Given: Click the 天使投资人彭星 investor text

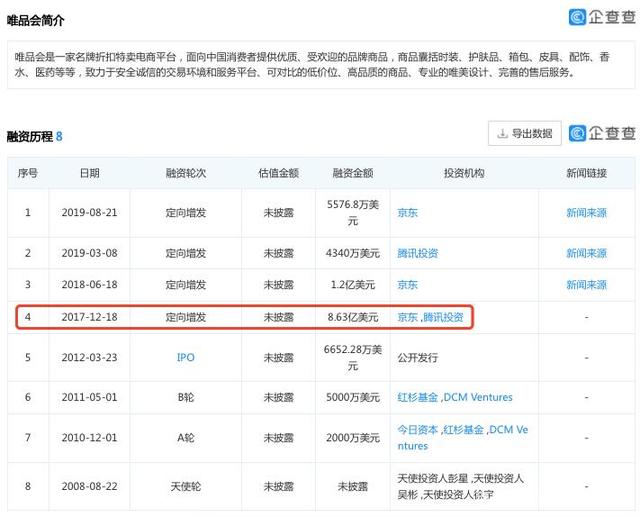Looking at the screenshot, I should coord(433,478).
